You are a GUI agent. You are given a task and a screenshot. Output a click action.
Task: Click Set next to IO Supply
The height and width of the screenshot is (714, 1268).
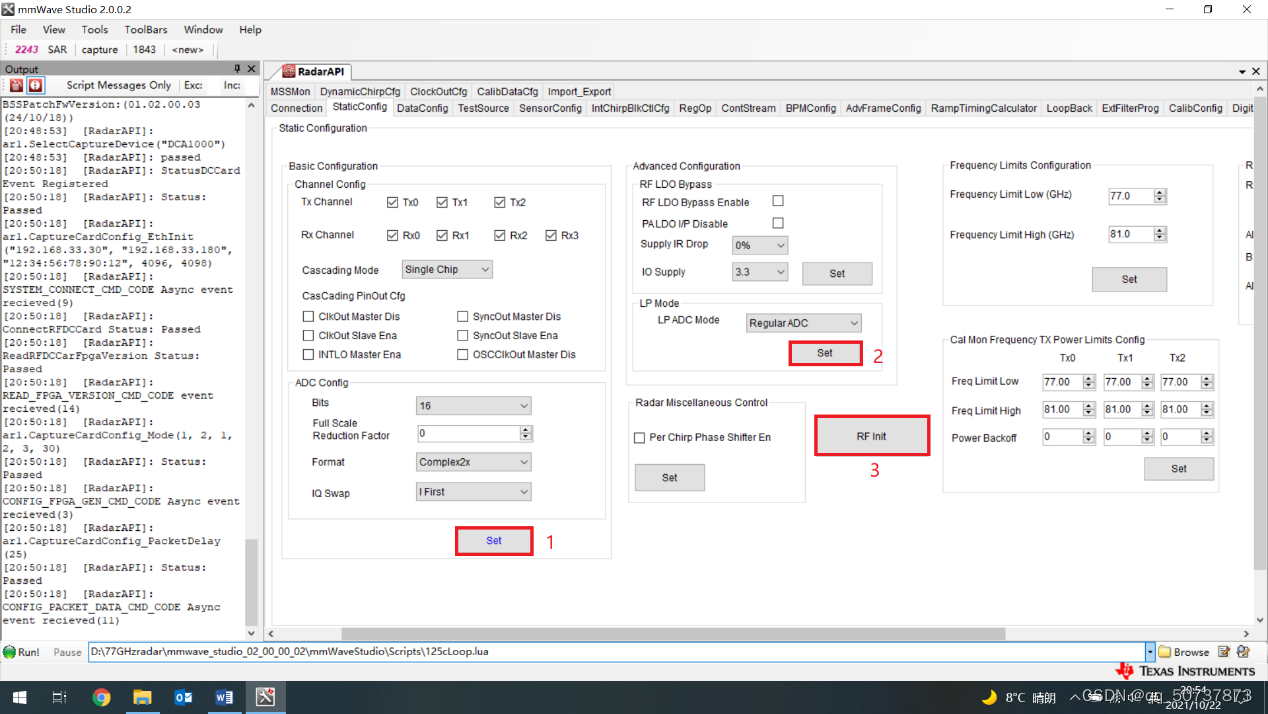[837, 273]
